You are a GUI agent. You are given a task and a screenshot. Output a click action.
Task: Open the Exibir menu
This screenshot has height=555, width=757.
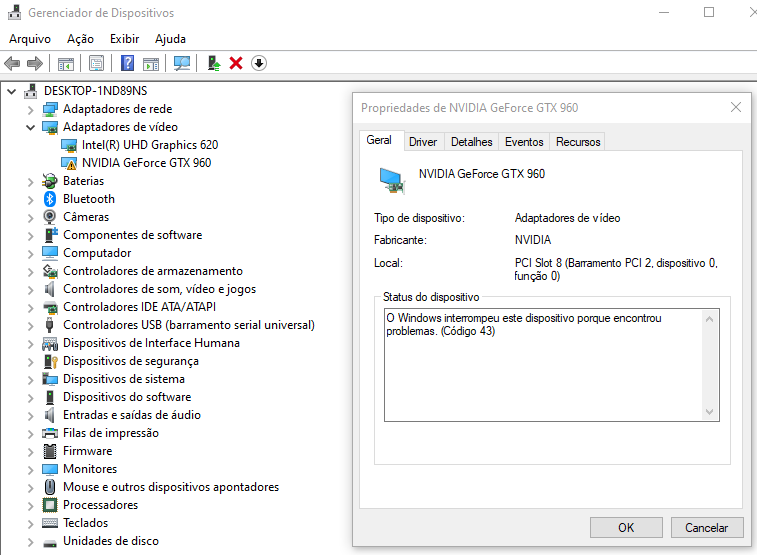(125, 39)
